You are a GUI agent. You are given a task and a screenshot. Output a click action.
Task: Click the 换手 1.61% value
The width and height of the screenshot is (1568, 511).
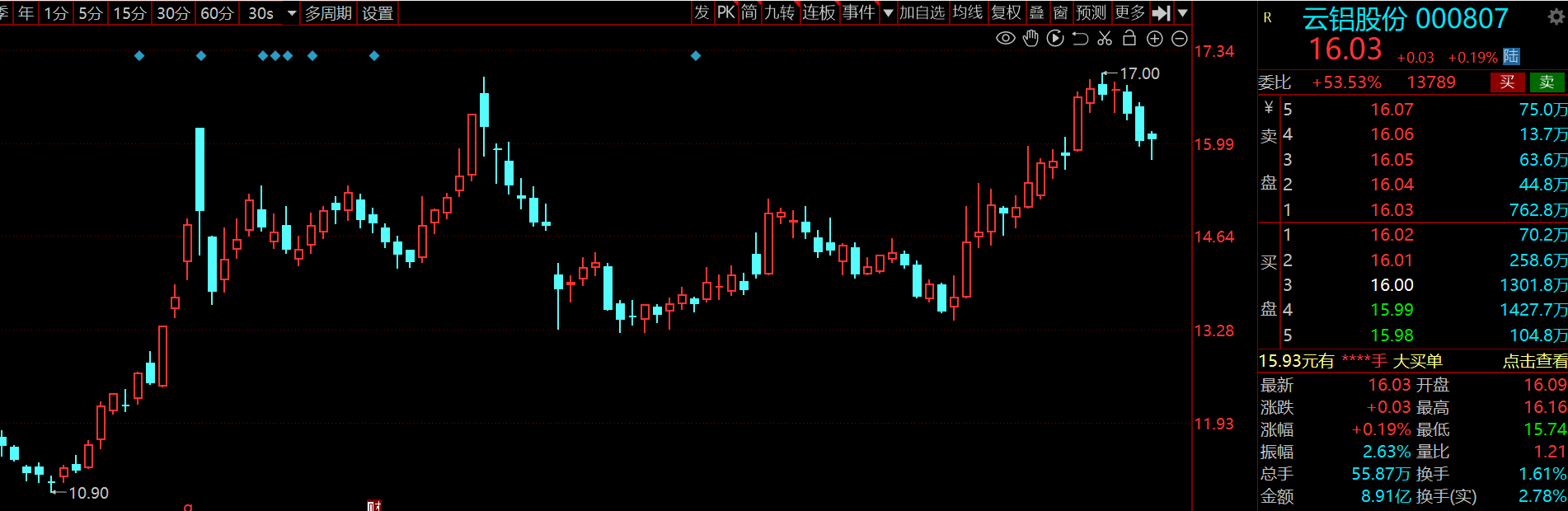(1542, 474)
